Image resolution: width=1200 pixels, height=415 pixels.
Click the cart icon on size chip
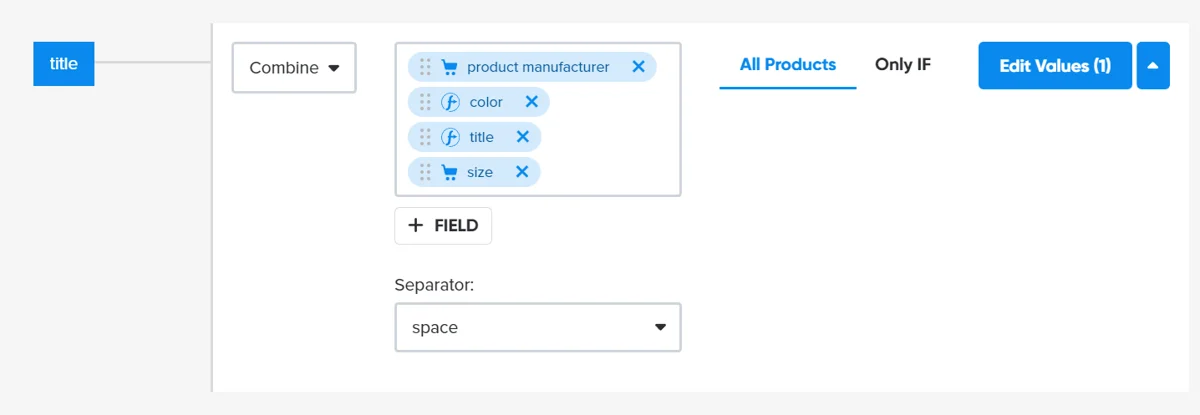pyautogui.click(x=450, y=172)
